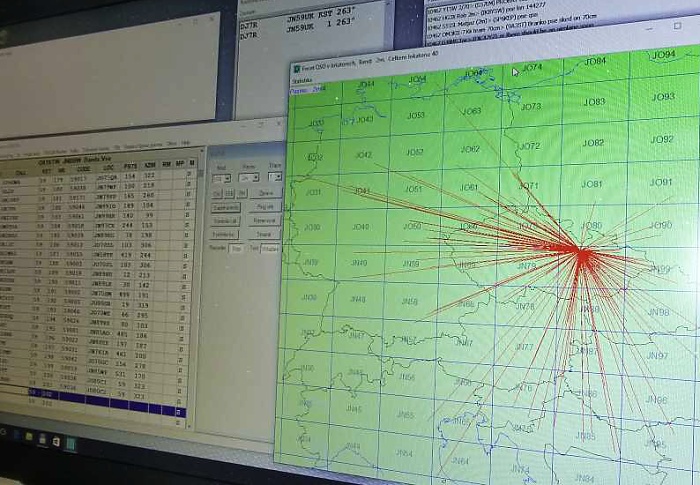Click the first input field in panel's bottom row
700x485 pixels.
coord(236,248)
